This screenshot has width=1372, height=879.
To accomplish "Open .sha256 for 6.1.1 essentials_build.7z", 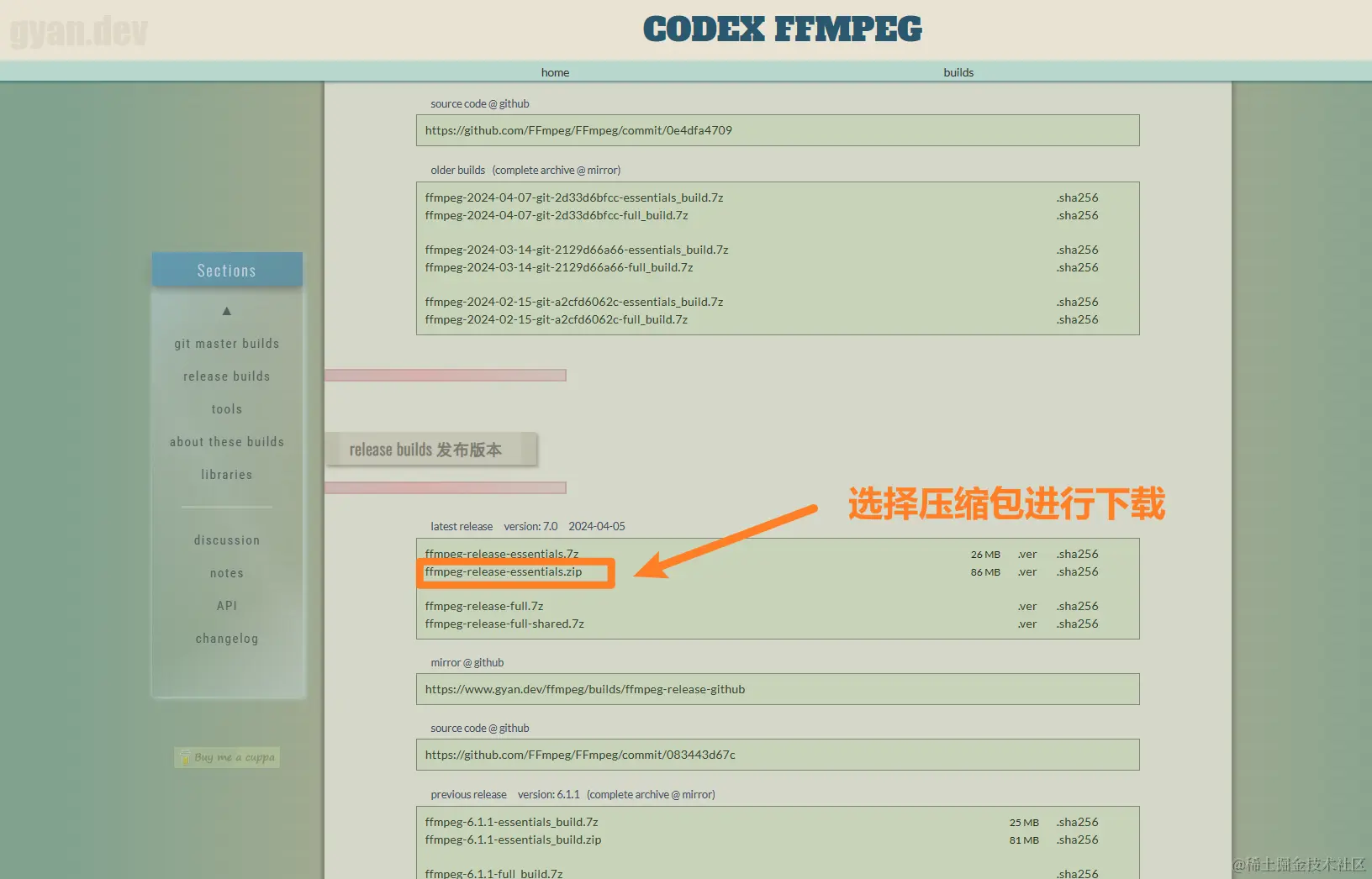I will click(x=1078, y=822).
